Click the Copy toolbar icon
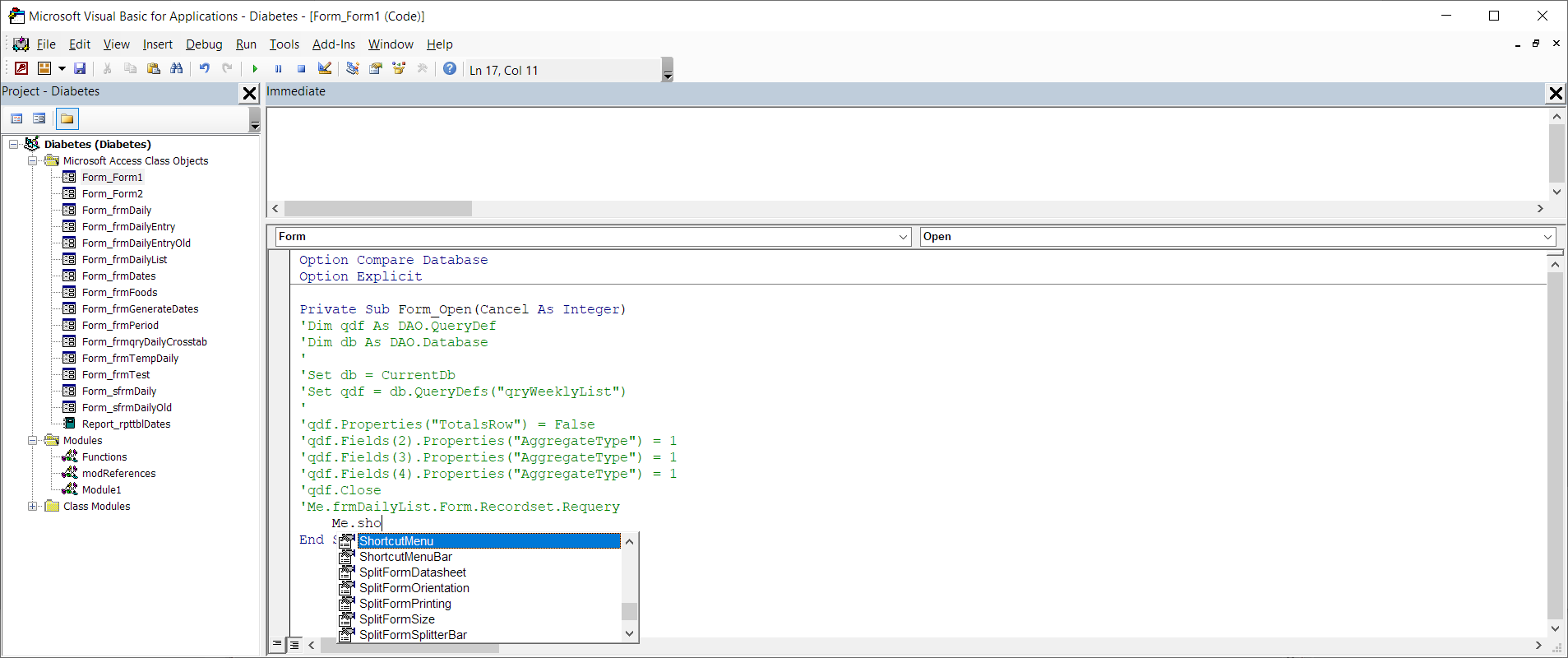The height and width of the screenshot is (658, 1568). [130, 69]
